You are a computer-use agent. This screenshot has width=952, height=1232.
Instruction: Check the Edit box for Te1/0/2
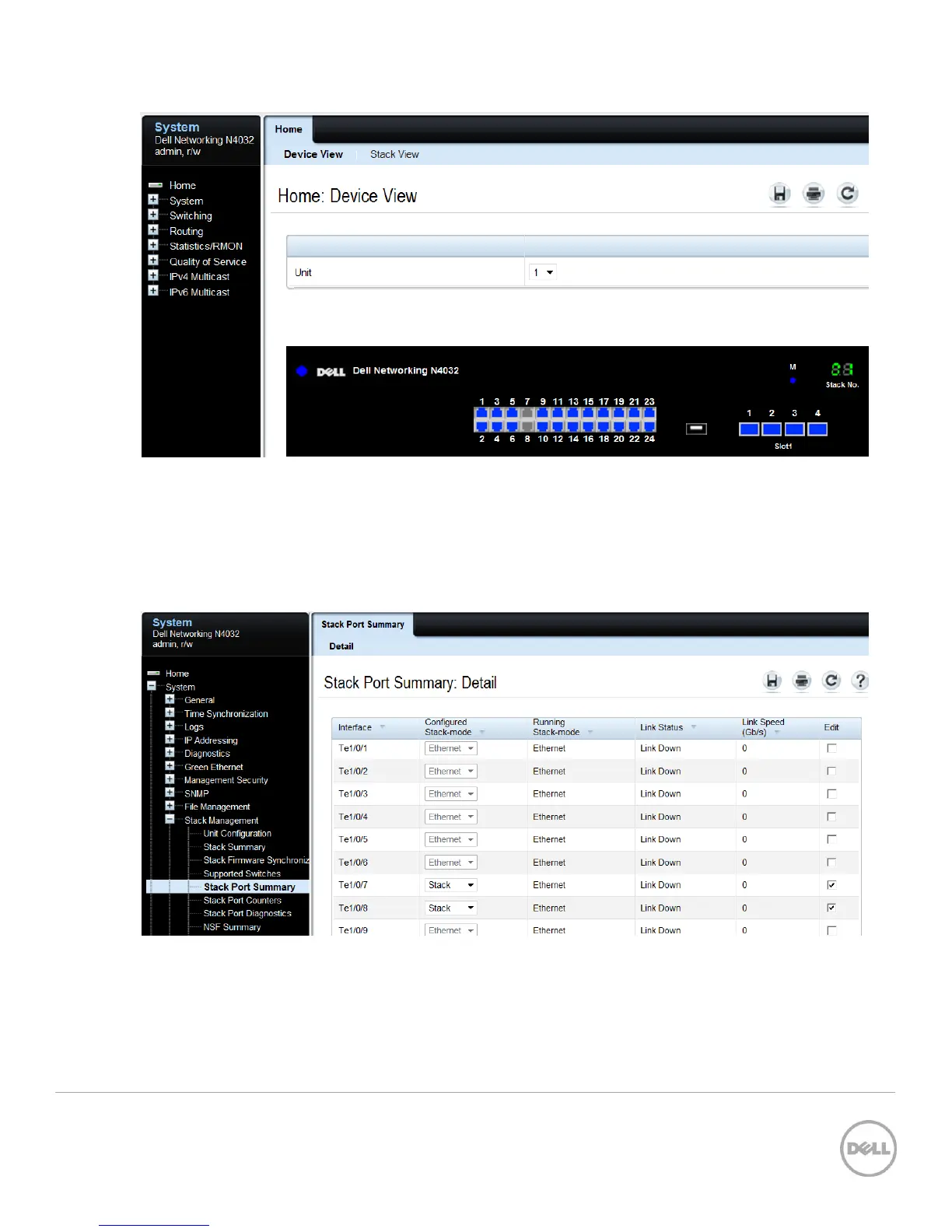tap(831, 771)
